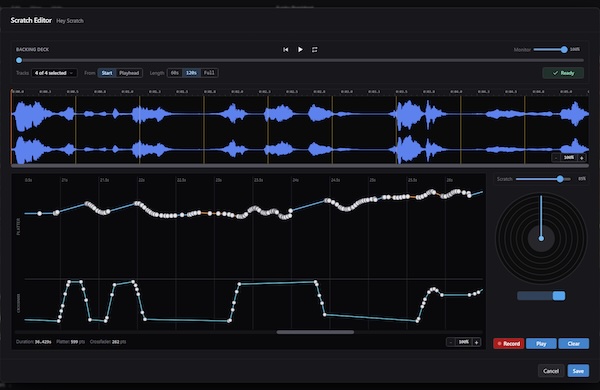Set length to Full
Screen dimensions: 600x390
click(209, 73)
